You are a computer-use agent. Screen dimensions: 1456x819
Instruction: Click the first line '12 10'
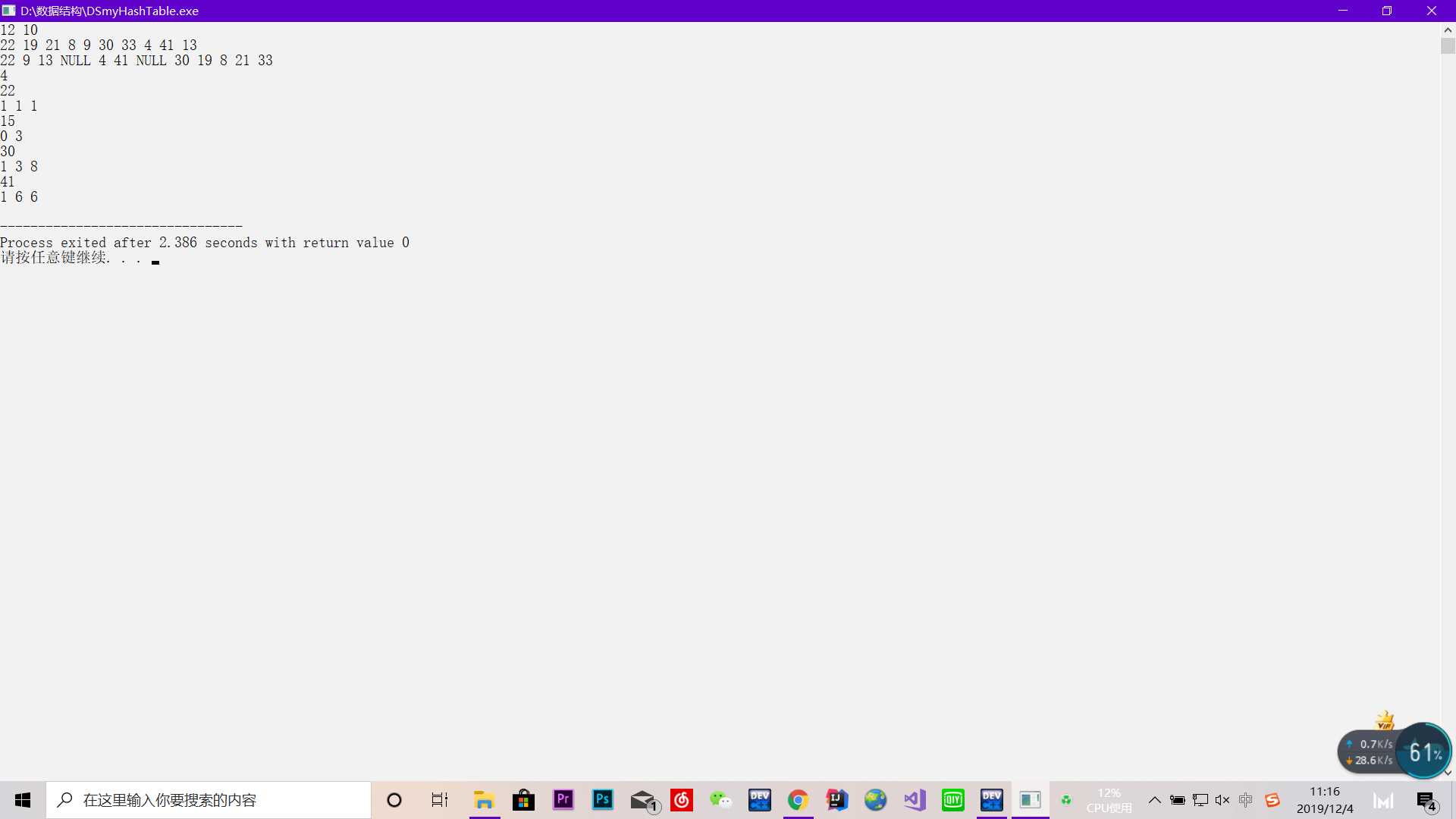(x=19, y=30)
